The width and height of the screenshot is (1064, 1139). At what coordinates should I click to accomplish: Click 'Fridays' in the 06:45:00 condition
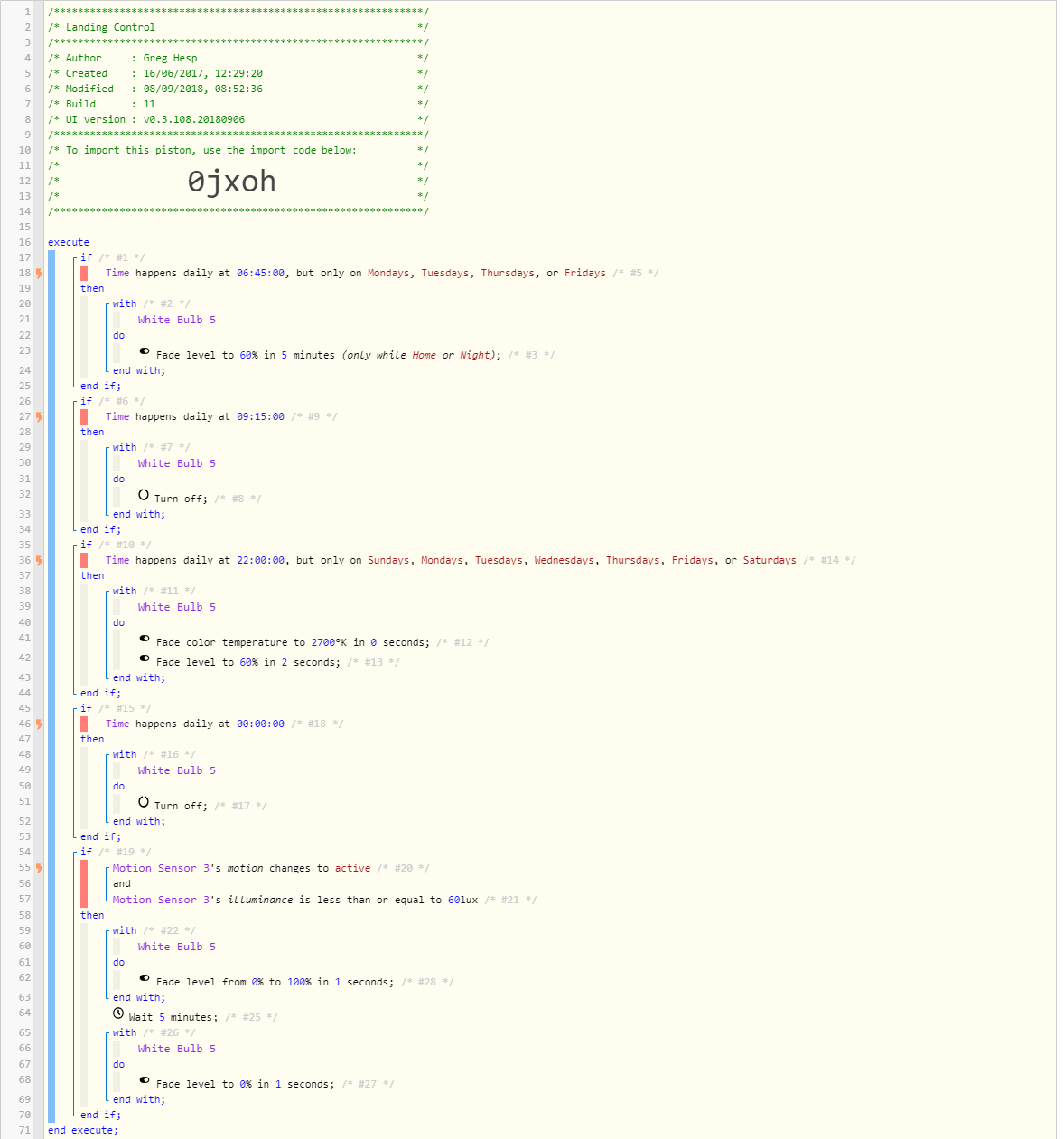pyautogui.click(x=585, y=273)
